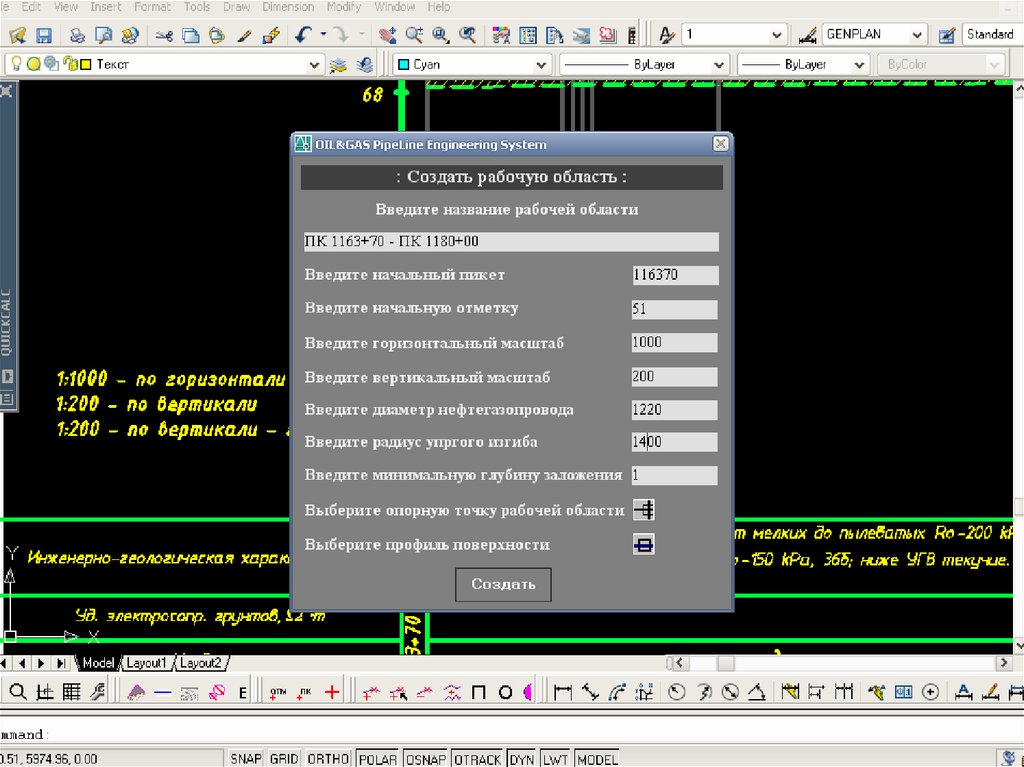The image size is (1024, 767).
Task: Switch to the Layout2 tab
Action: 200,662
